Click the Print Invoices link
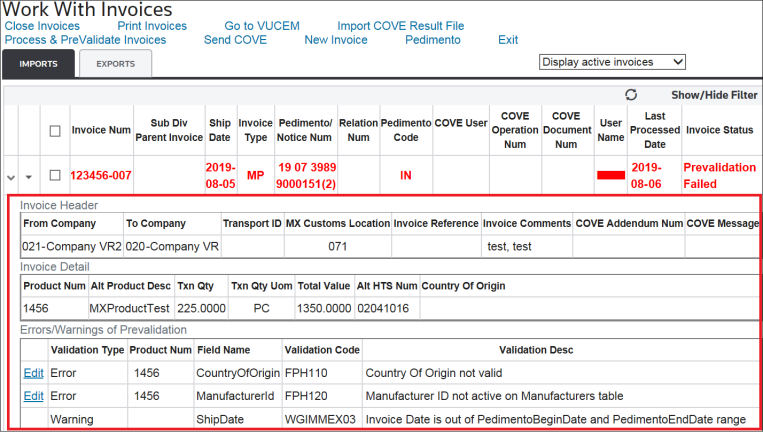The height and width of the screenshot is (432, 763). click(x=152, y=26)
